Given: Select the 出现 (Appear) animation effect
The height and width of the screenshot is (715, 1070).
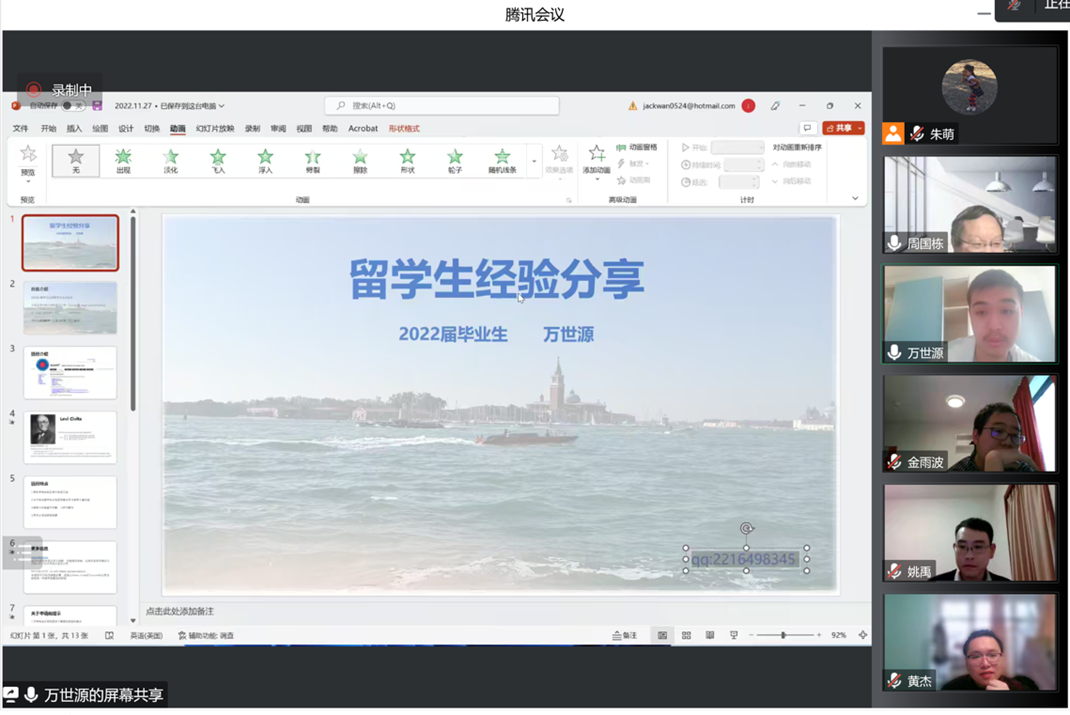Looking at the screenshot, I should (x=123, y=160).
